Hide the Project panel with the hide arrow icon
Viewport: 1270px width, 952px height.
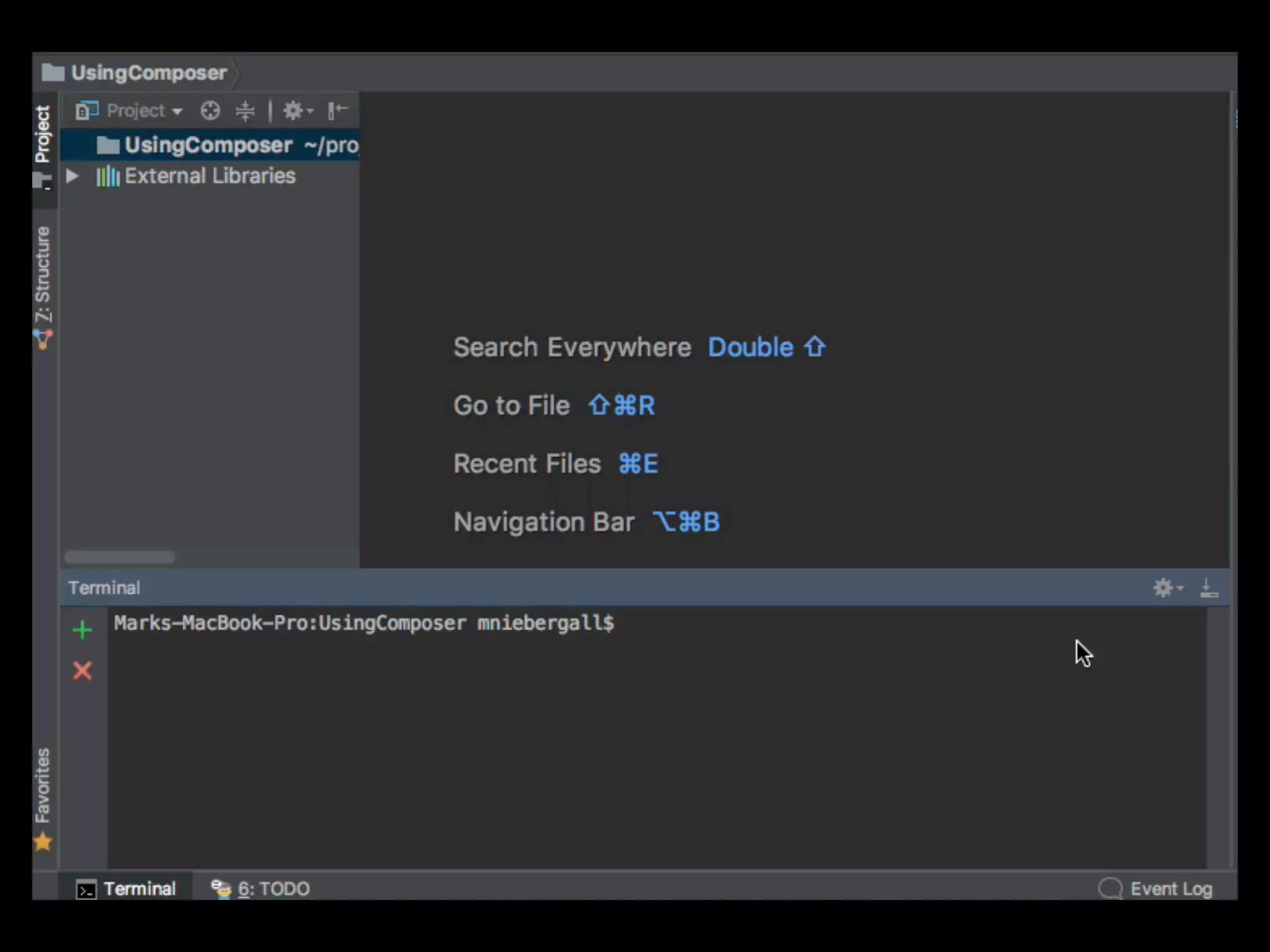pos(338,111)
